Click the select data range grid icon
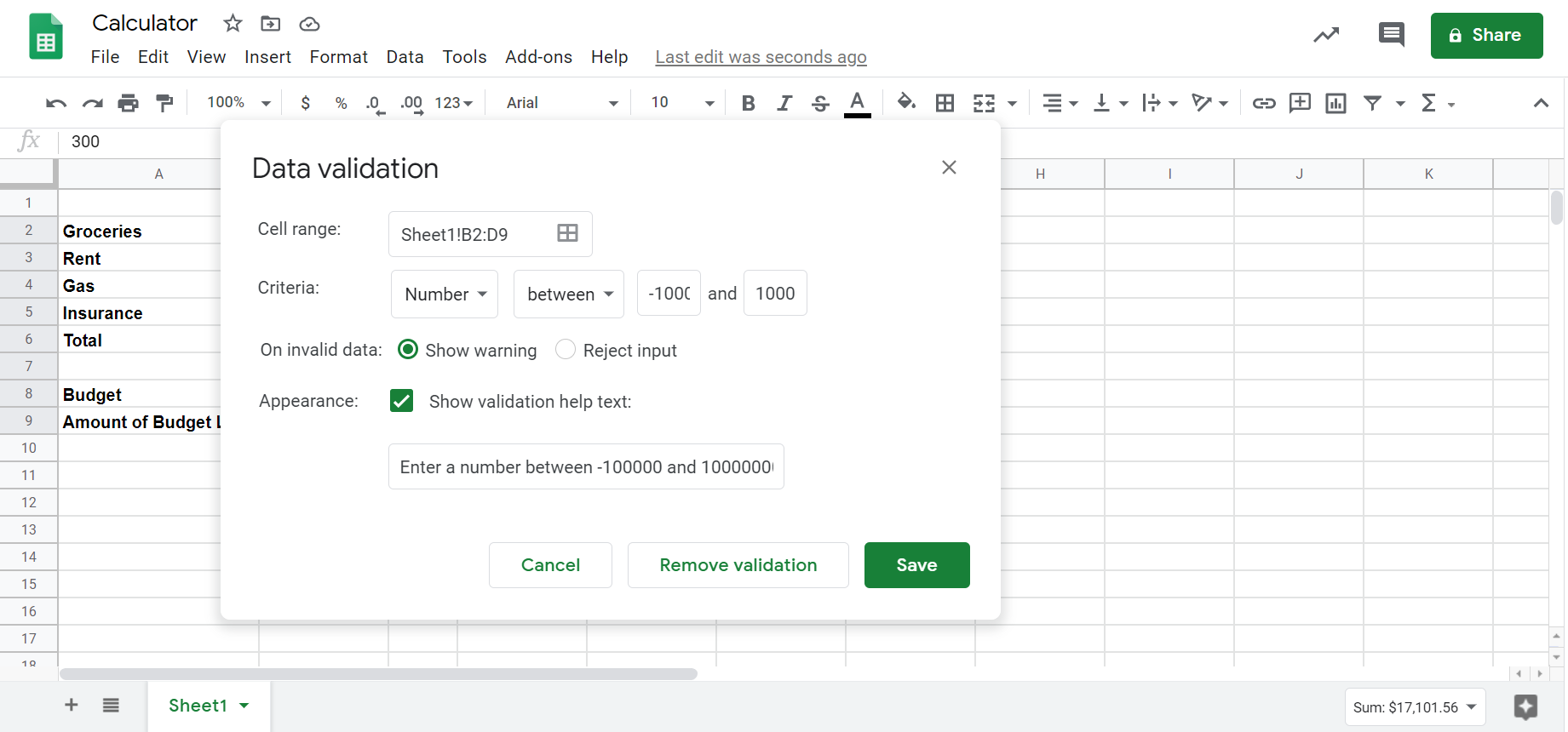The image size is (1568, 732). click(567, 233)
